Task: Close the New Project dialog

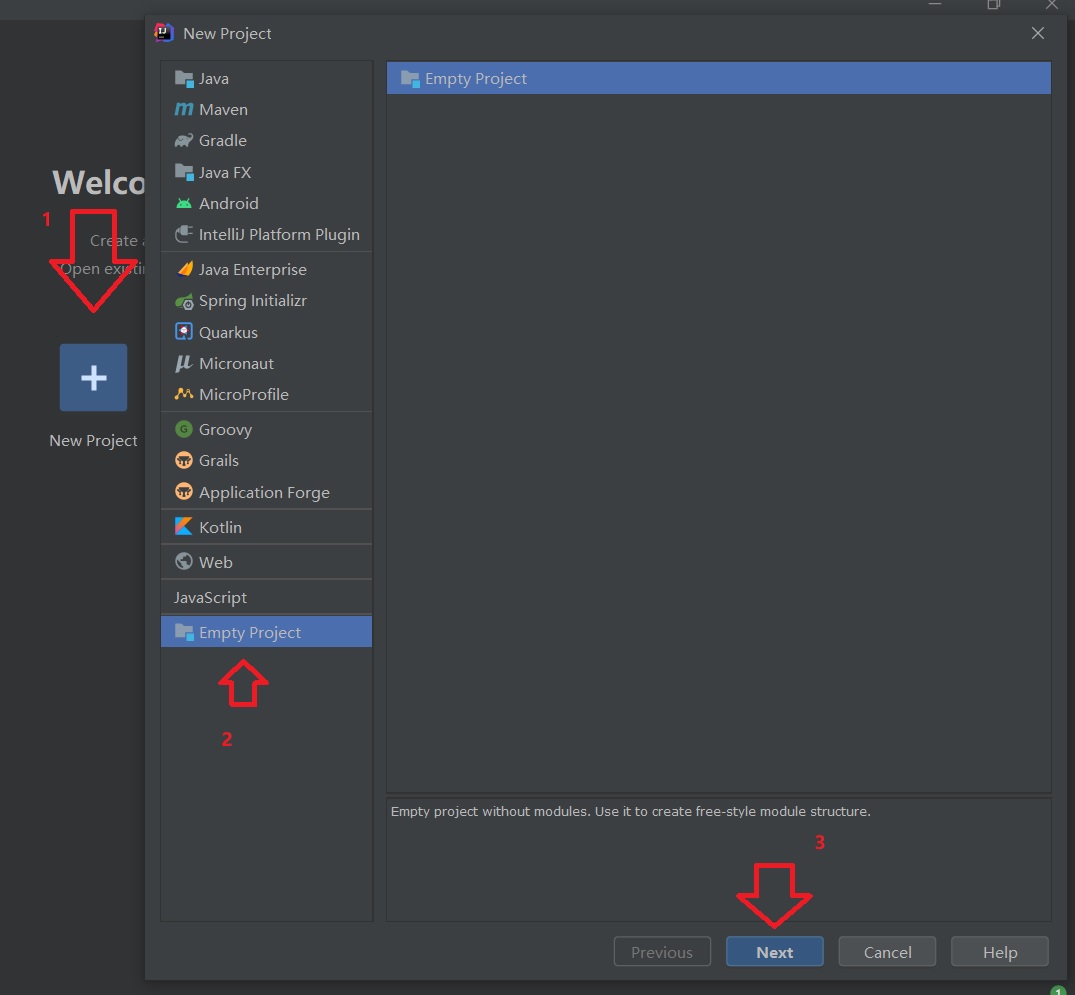Action: point(1038,33)
